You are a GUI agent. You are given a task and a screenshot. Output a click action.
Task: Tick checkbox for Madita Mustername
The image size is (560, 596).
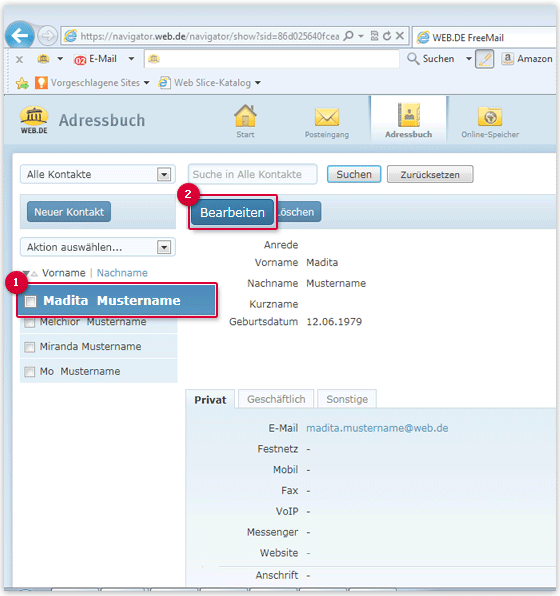[x=30, y=301]
